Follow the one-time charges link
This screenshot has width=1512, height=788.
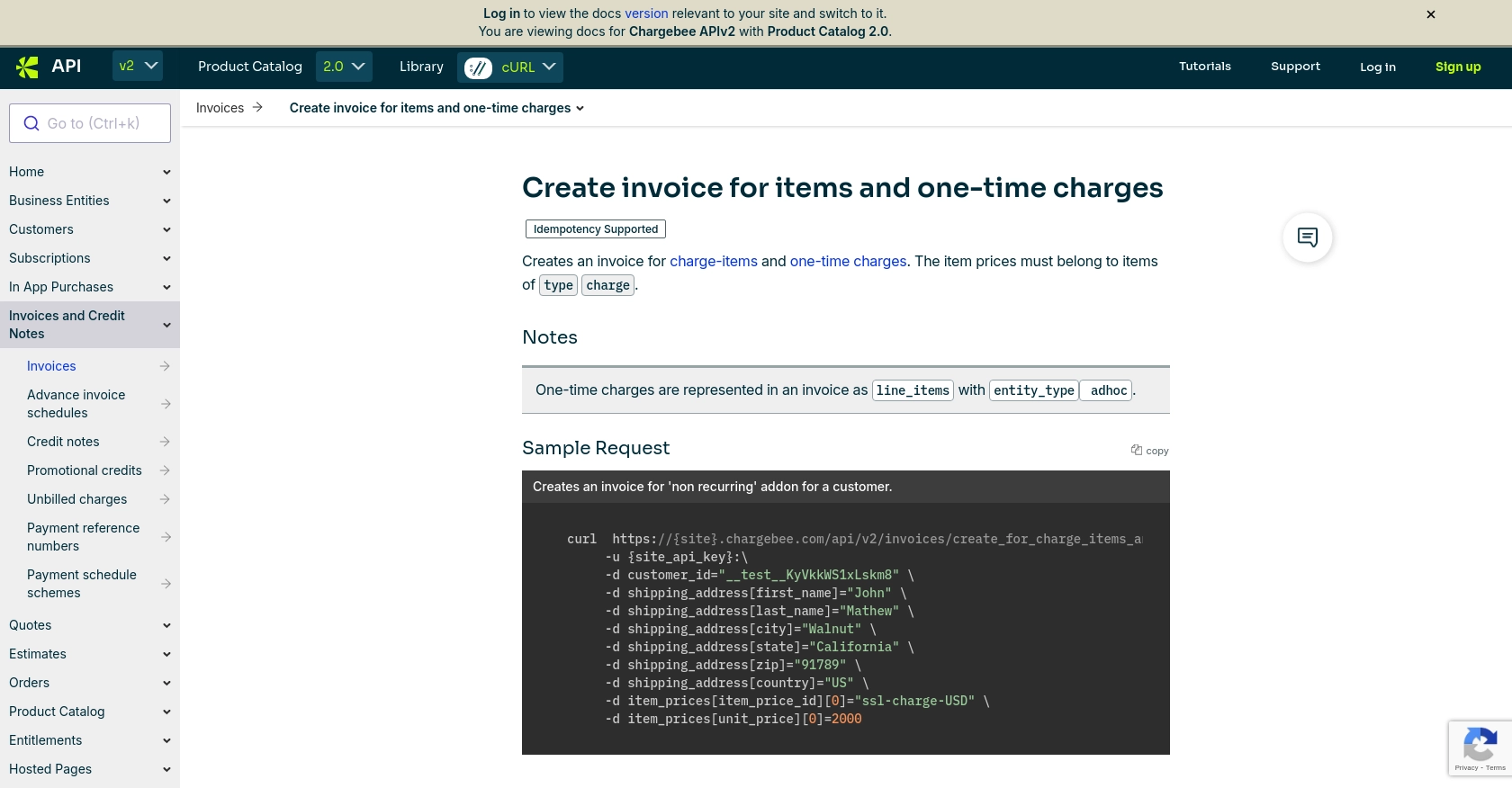[849, 262]
